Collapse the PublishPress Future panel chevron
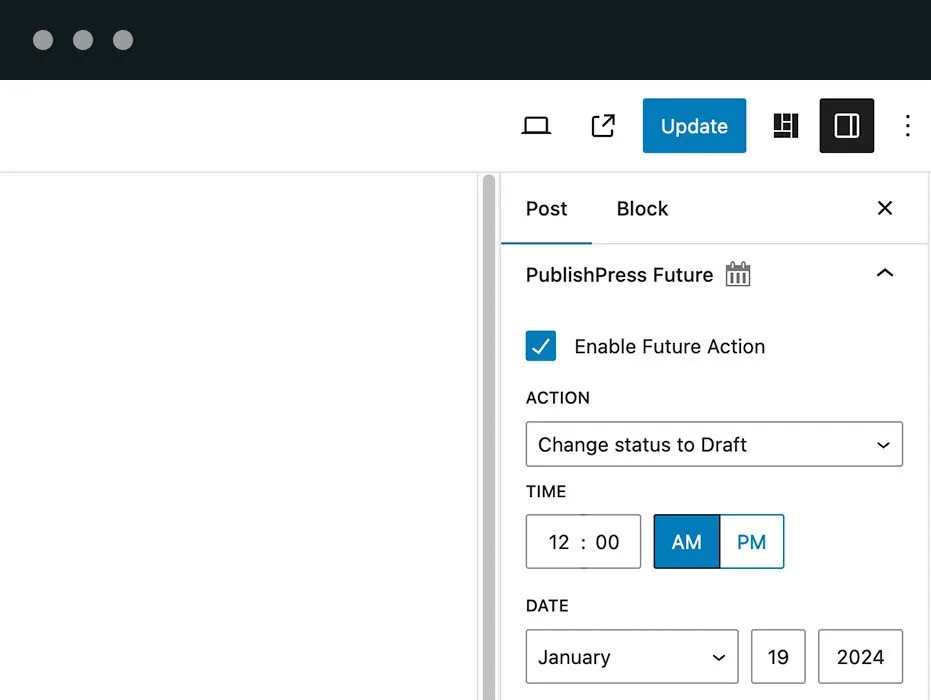The image size is (931, 700). click(885, 273)
